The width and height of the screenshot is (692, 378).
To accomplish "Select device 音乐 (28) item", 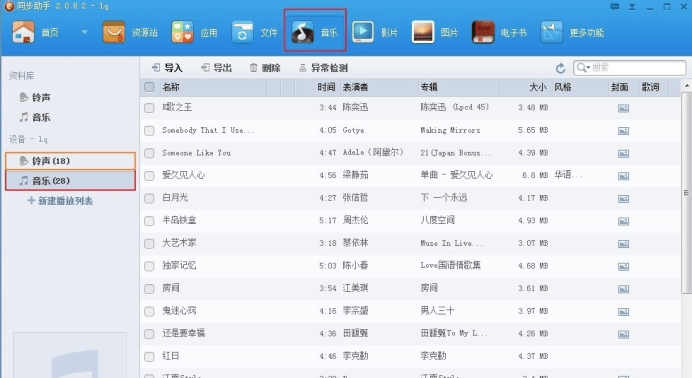I will [x=71, y=181].
